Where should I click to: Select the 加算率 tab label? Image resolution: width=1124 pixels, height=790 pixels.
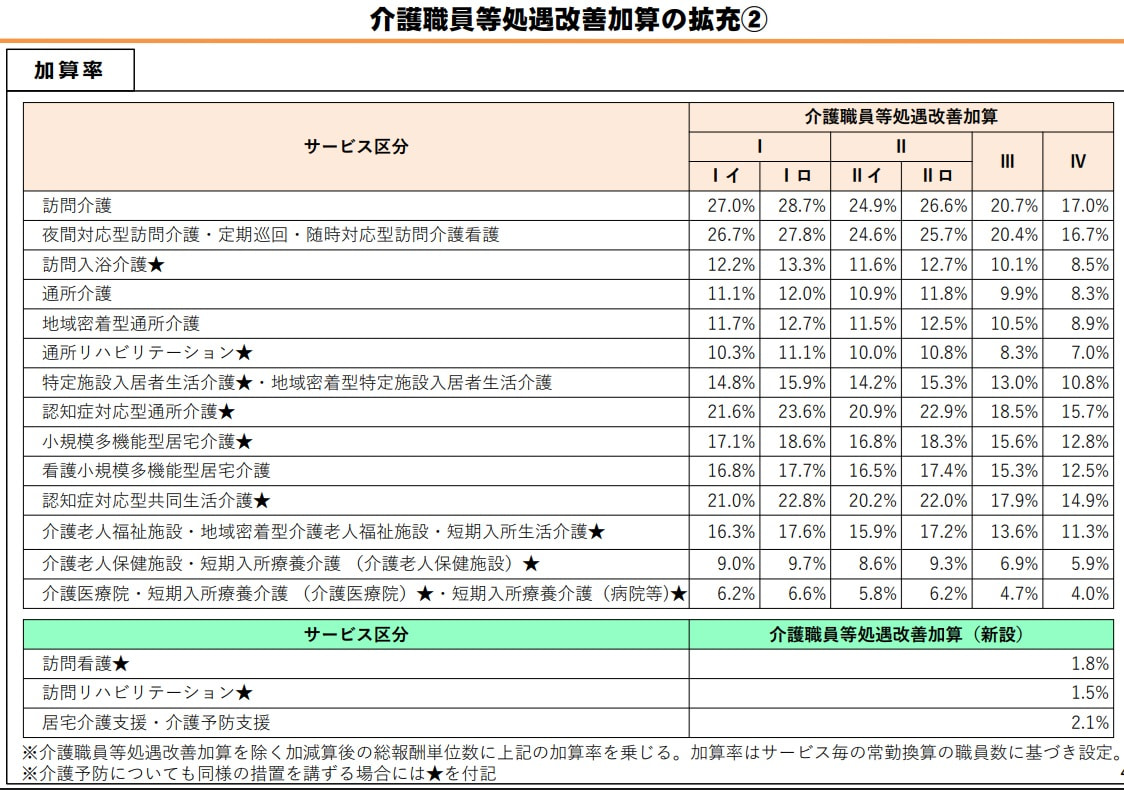coord(68,71)
